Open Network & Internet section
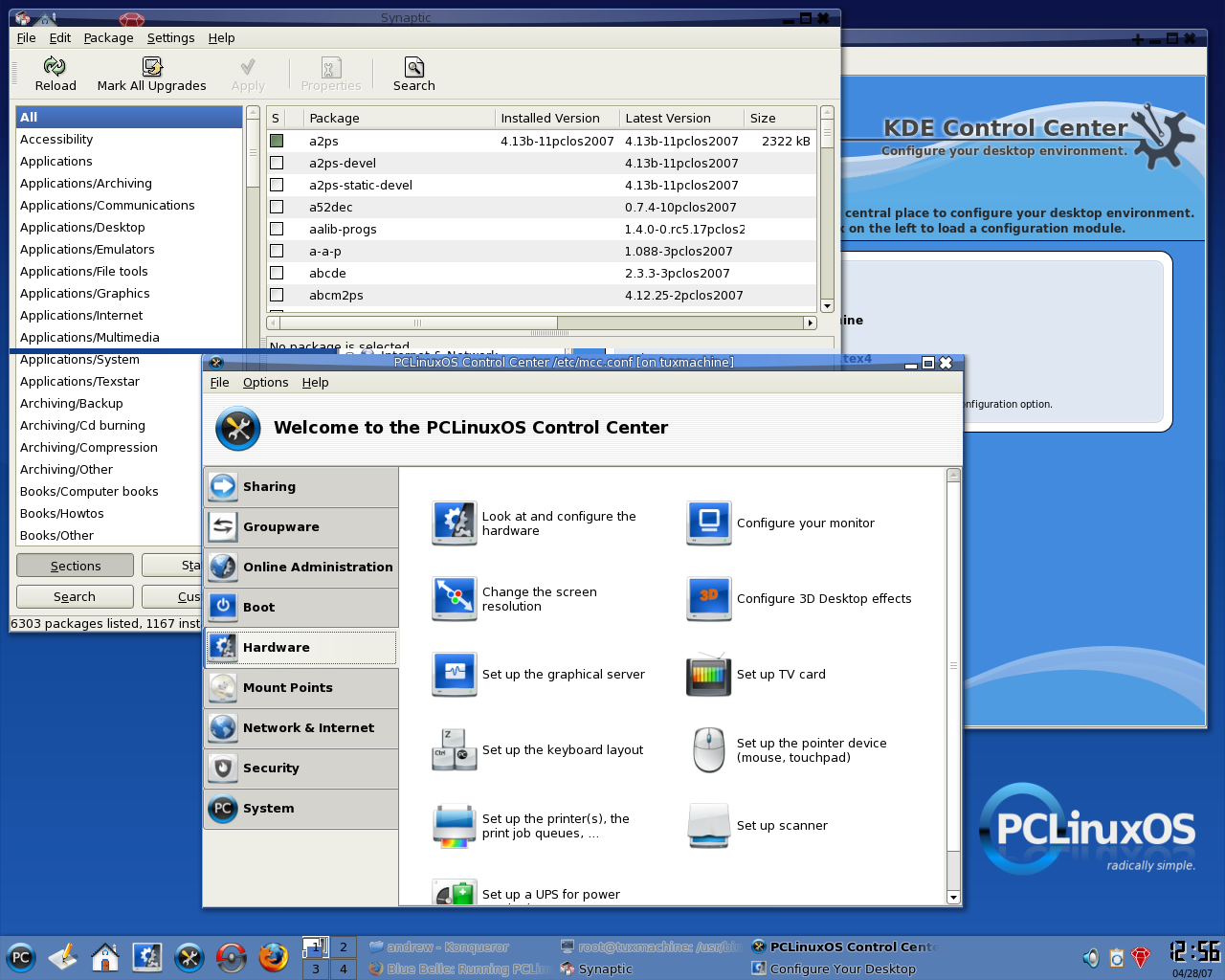This screenshot has height=980, width=1225. 301,728
